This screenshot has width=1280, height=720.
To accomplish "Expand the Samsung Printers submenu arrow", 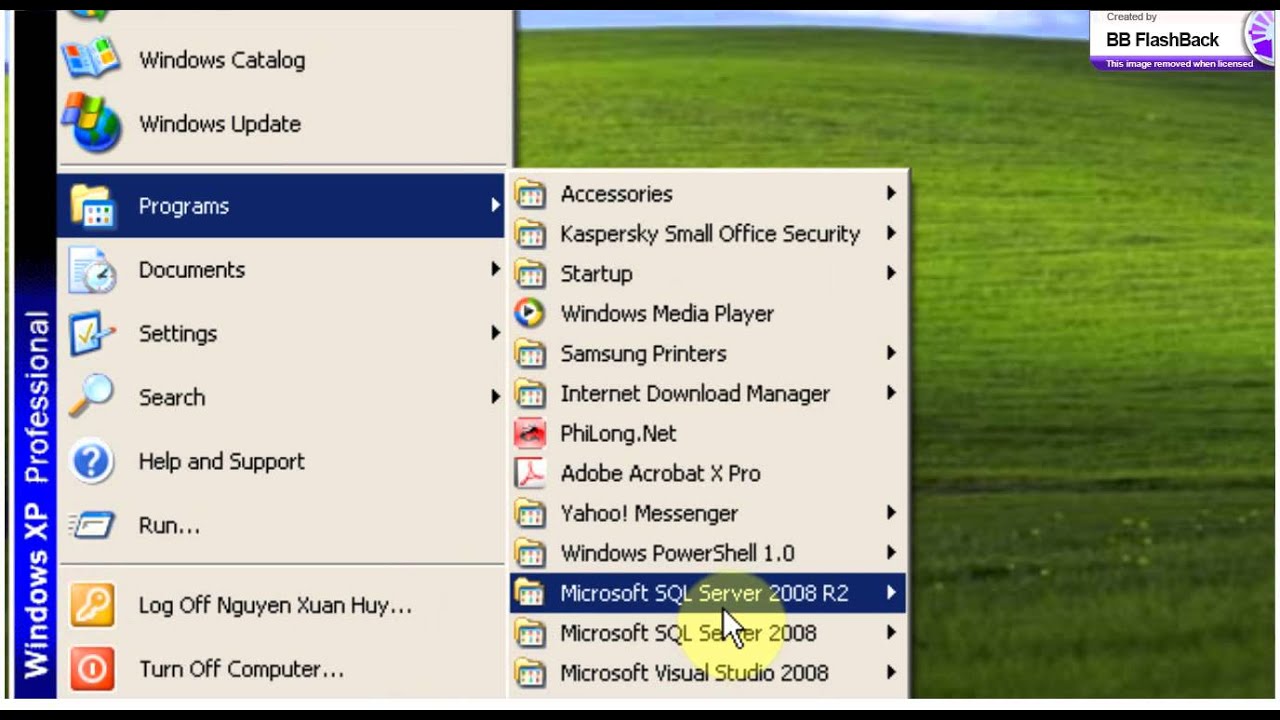I will [x=891, y=353].
